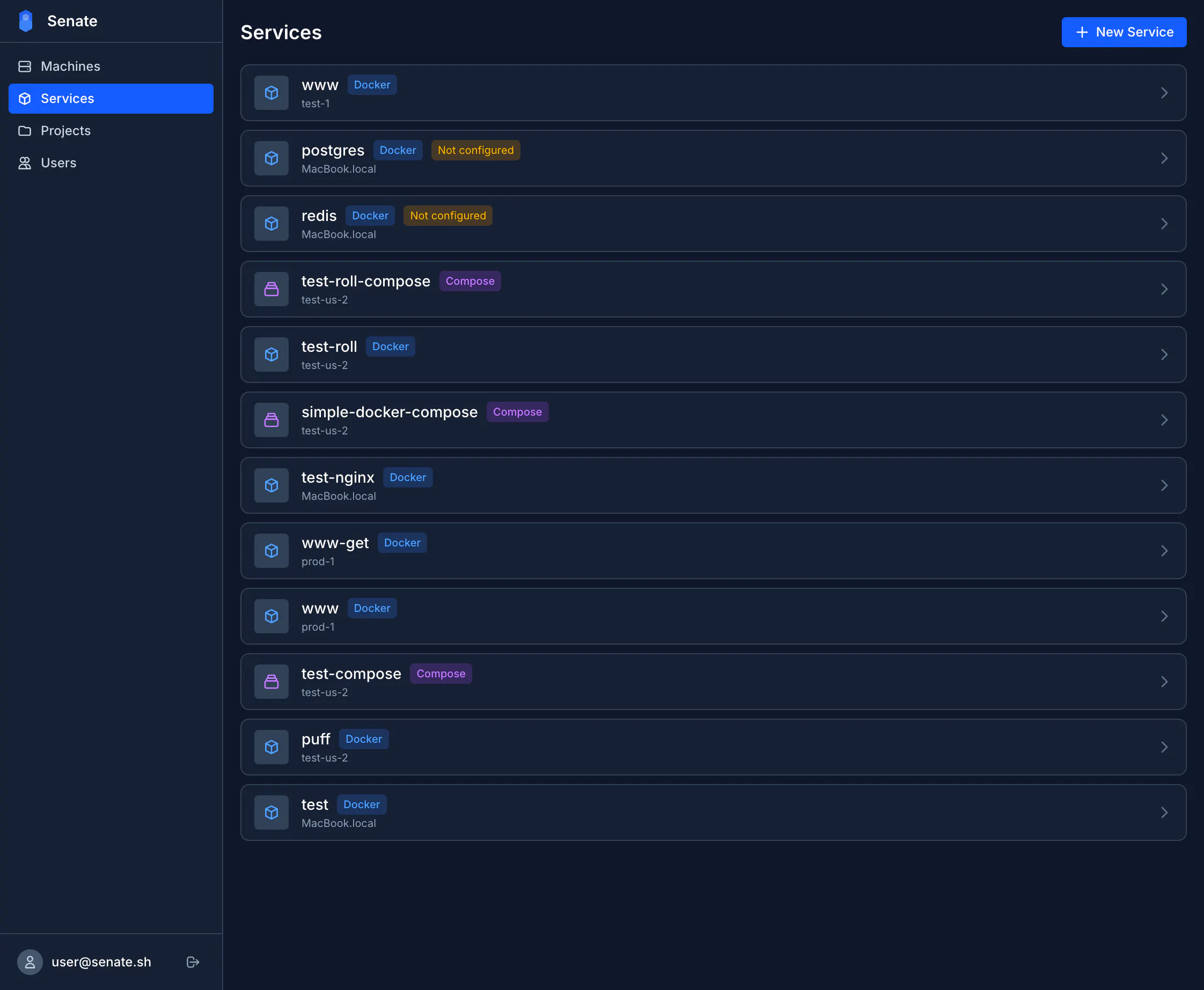Viewport: 1204px width, 990px height.
Task: Click the cube icon of www test-1
Action: click(271, 92)
